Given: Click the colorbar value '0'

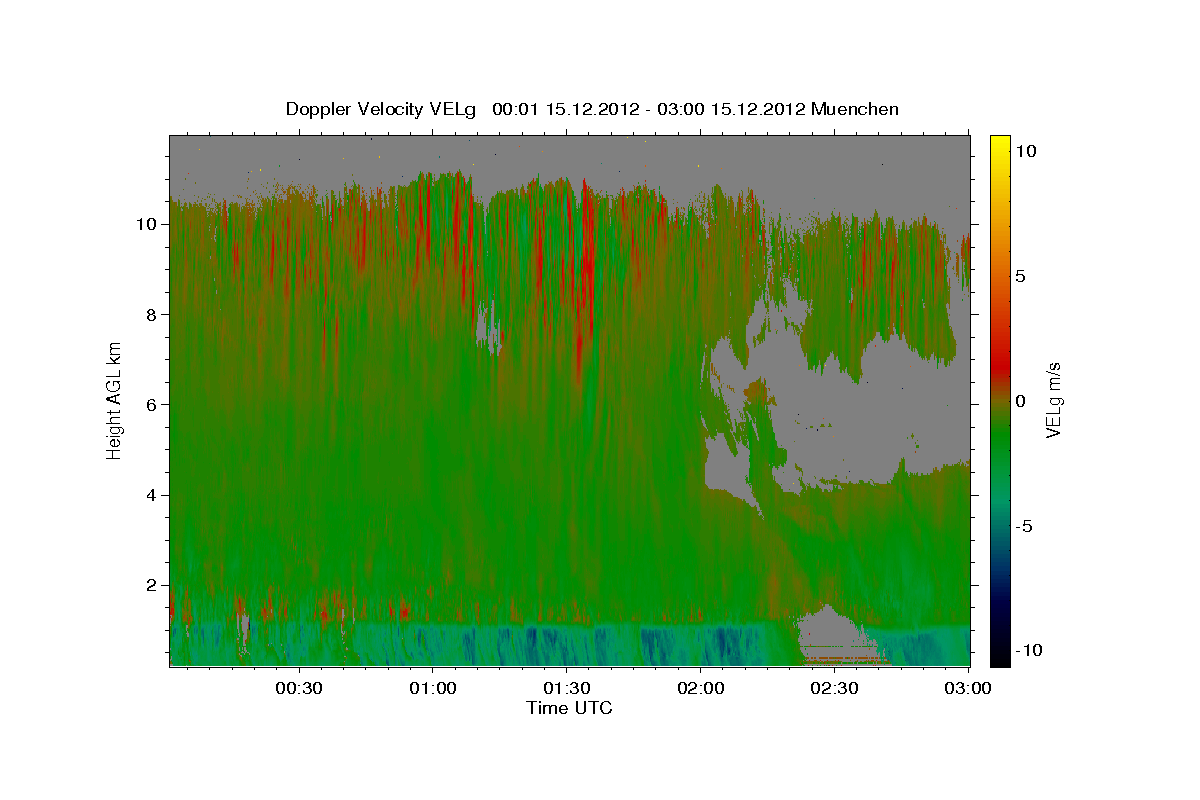Looking at the screenshot, I should coord(1021,401).
